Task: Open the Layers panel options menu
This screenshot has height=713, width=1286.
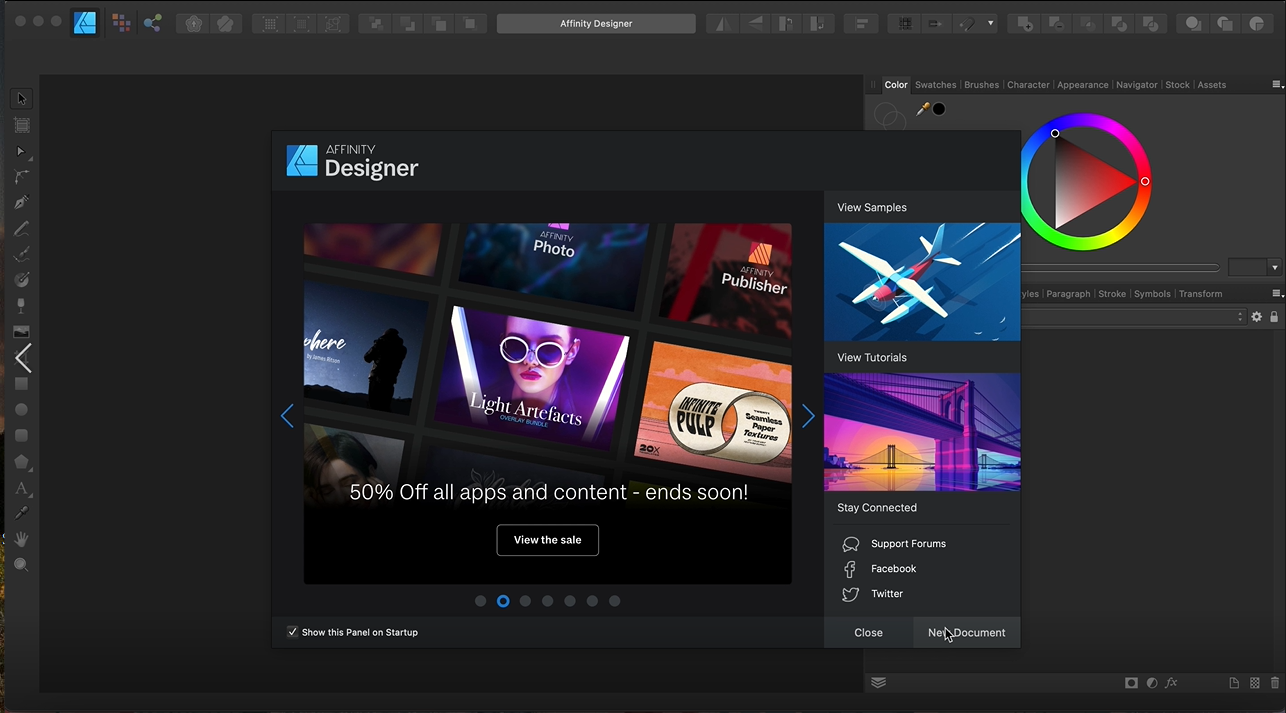Action: click(x=1277, y=294)
